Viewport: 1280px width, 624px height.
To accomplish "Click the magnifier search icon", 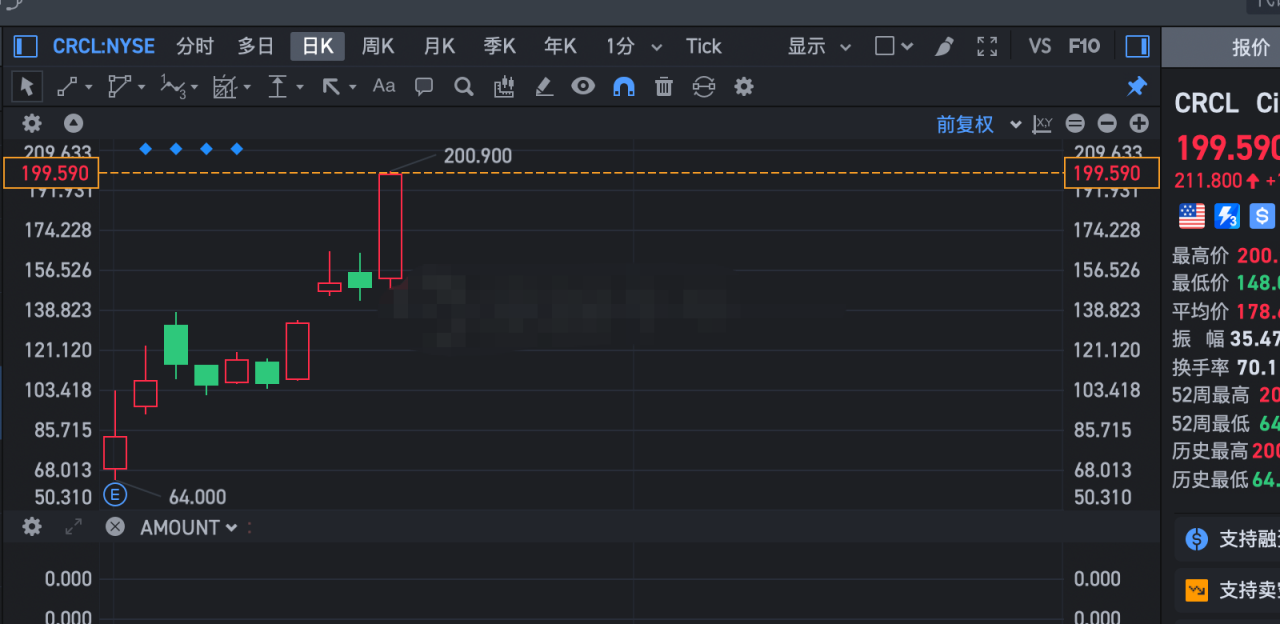I will click(x=463, y=87).
